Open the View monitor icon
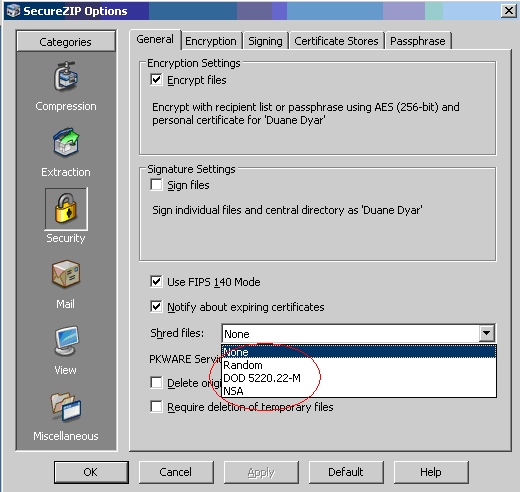The width and height of the screenshot is (520, 492). click(66, 341)
